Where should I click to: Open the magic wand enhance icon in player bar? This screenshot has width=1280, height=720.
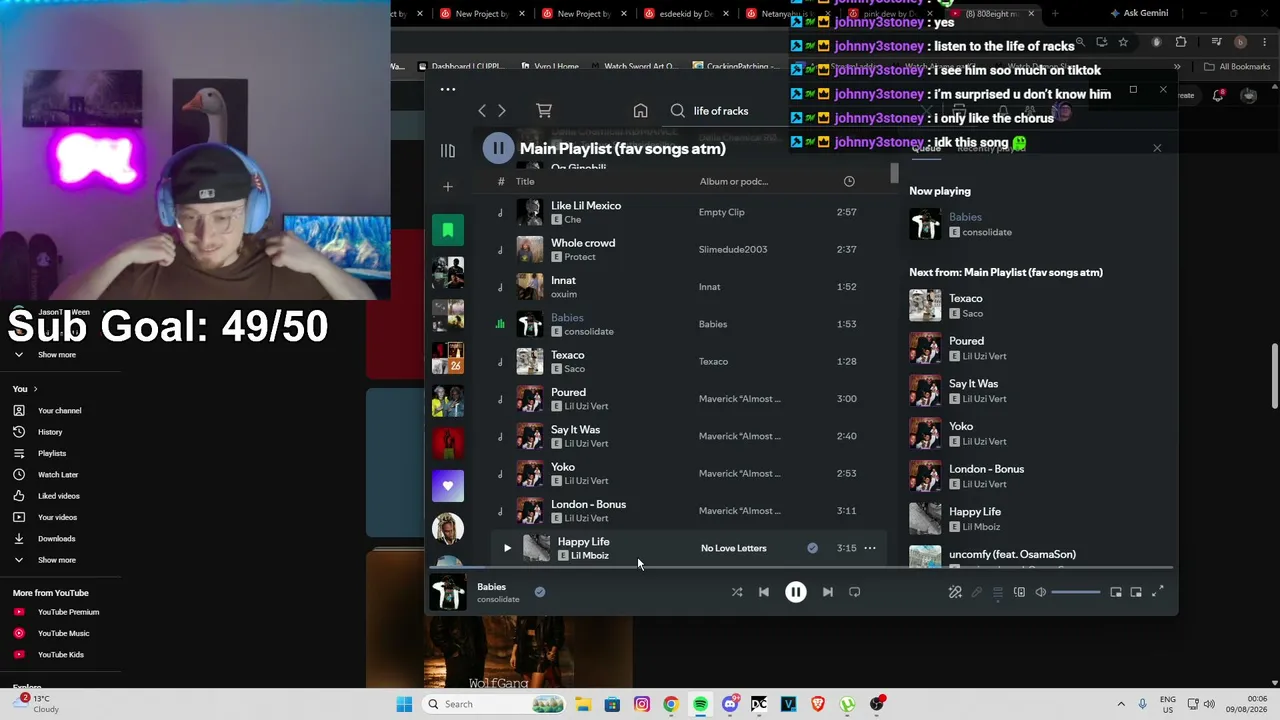[x=955, y=592]
